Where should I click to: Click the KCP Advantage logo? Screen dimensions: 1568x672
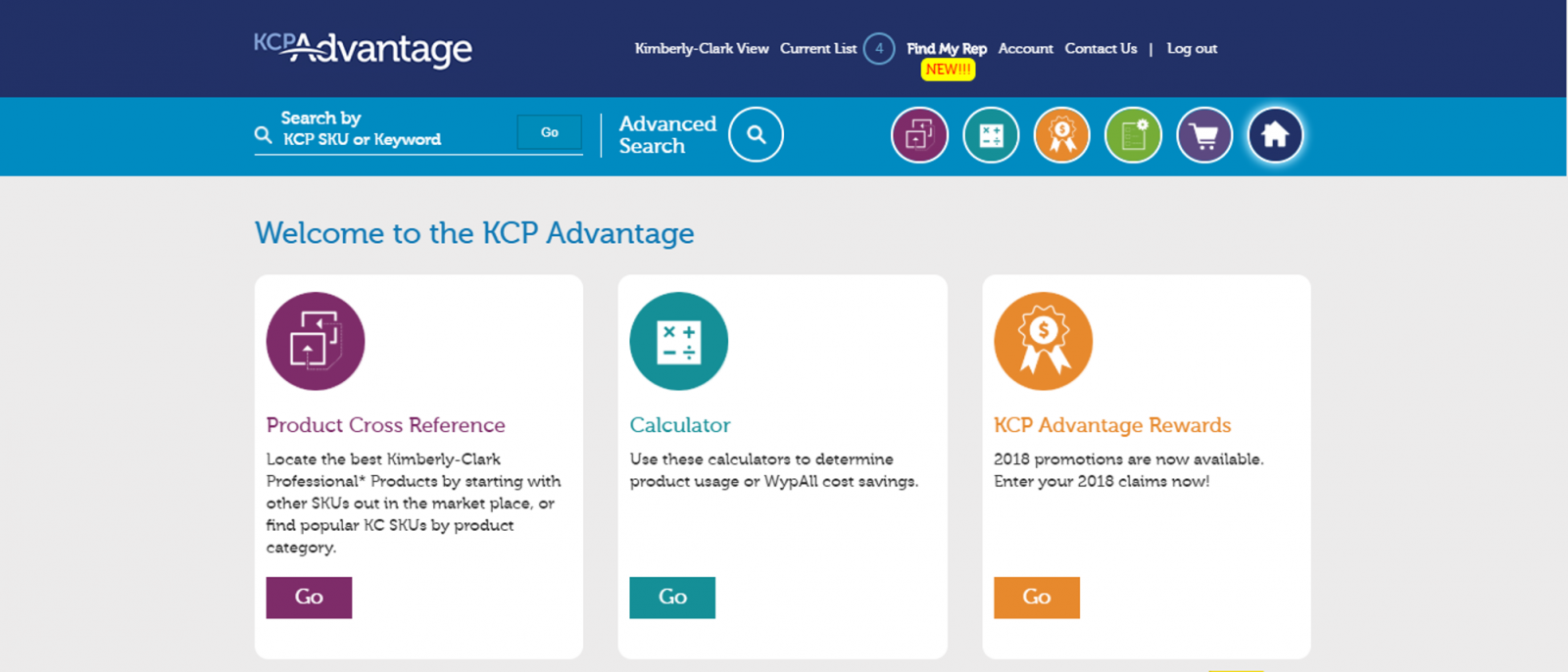pyautogui.click(x=363, y=48)
